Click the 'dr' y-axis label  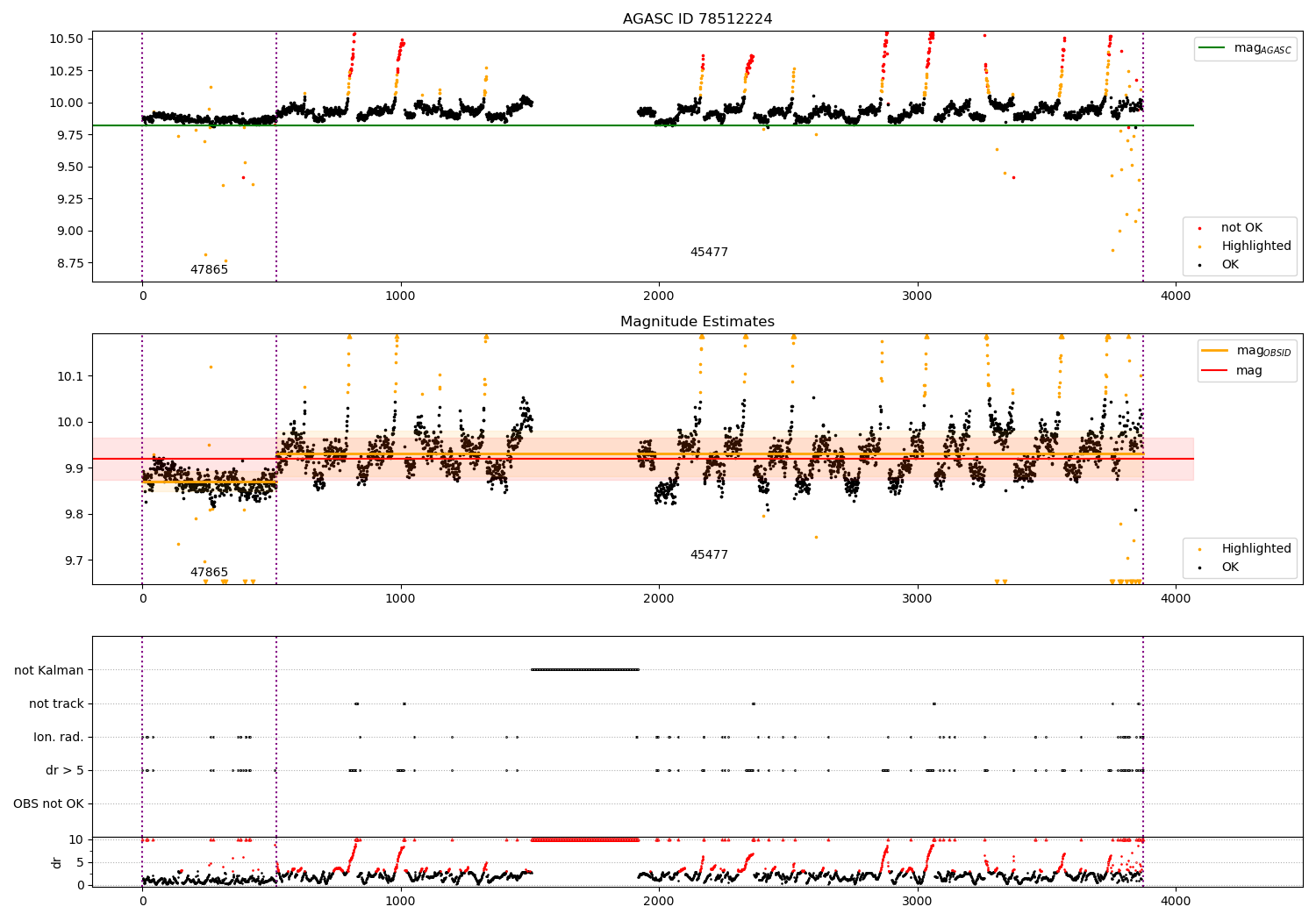(57, 862)
